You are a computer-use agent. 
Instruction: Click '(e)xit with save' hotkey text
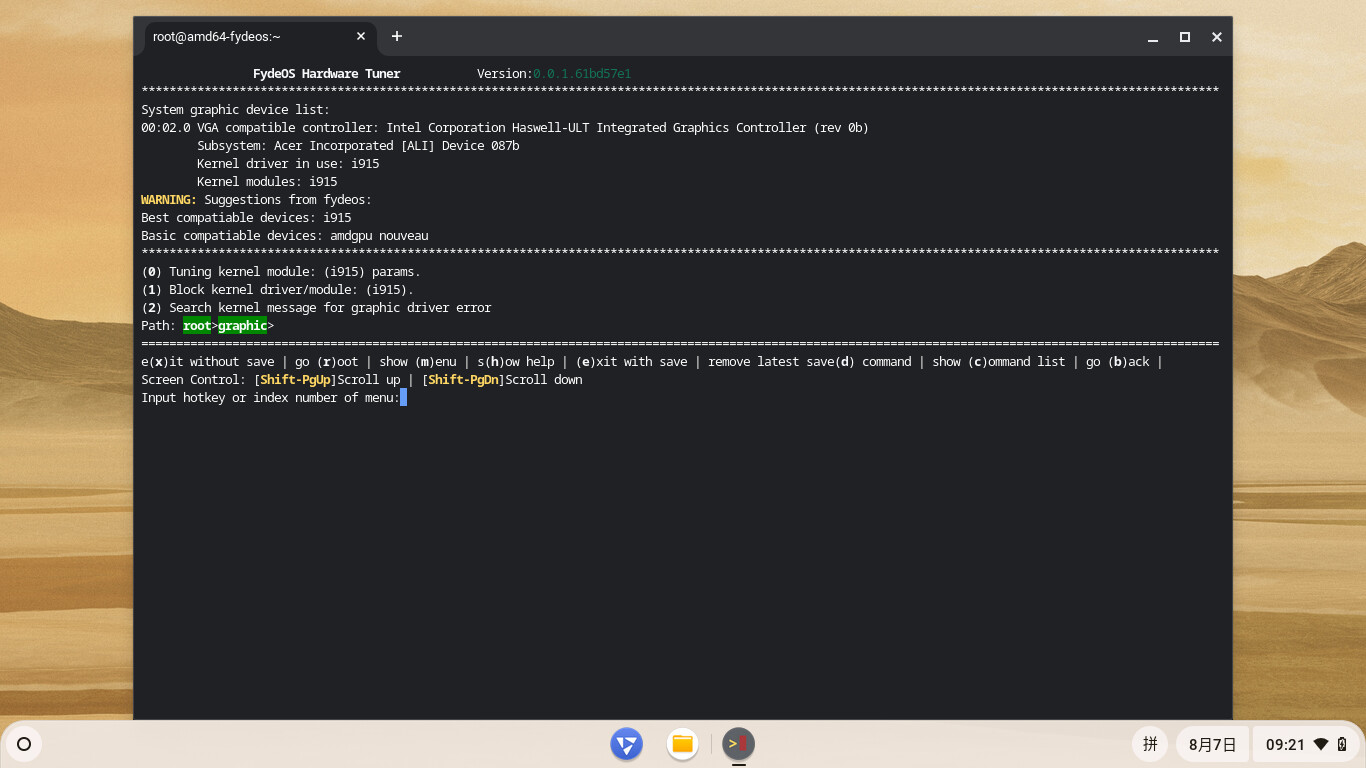pyautogui.click(x=631, y=362)
